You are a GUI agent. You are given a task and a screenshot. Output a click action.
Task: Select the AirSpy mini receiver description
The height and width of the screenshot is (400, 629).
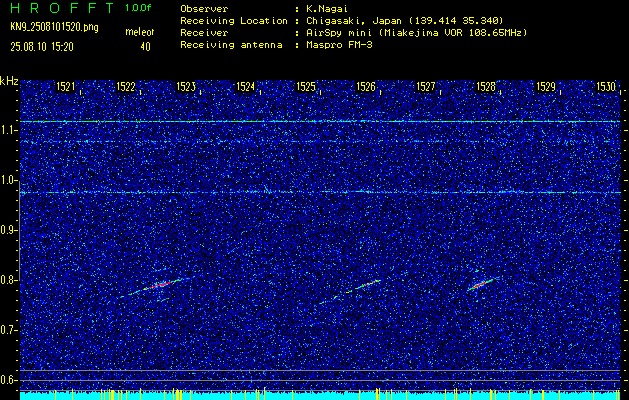(416, 33)
